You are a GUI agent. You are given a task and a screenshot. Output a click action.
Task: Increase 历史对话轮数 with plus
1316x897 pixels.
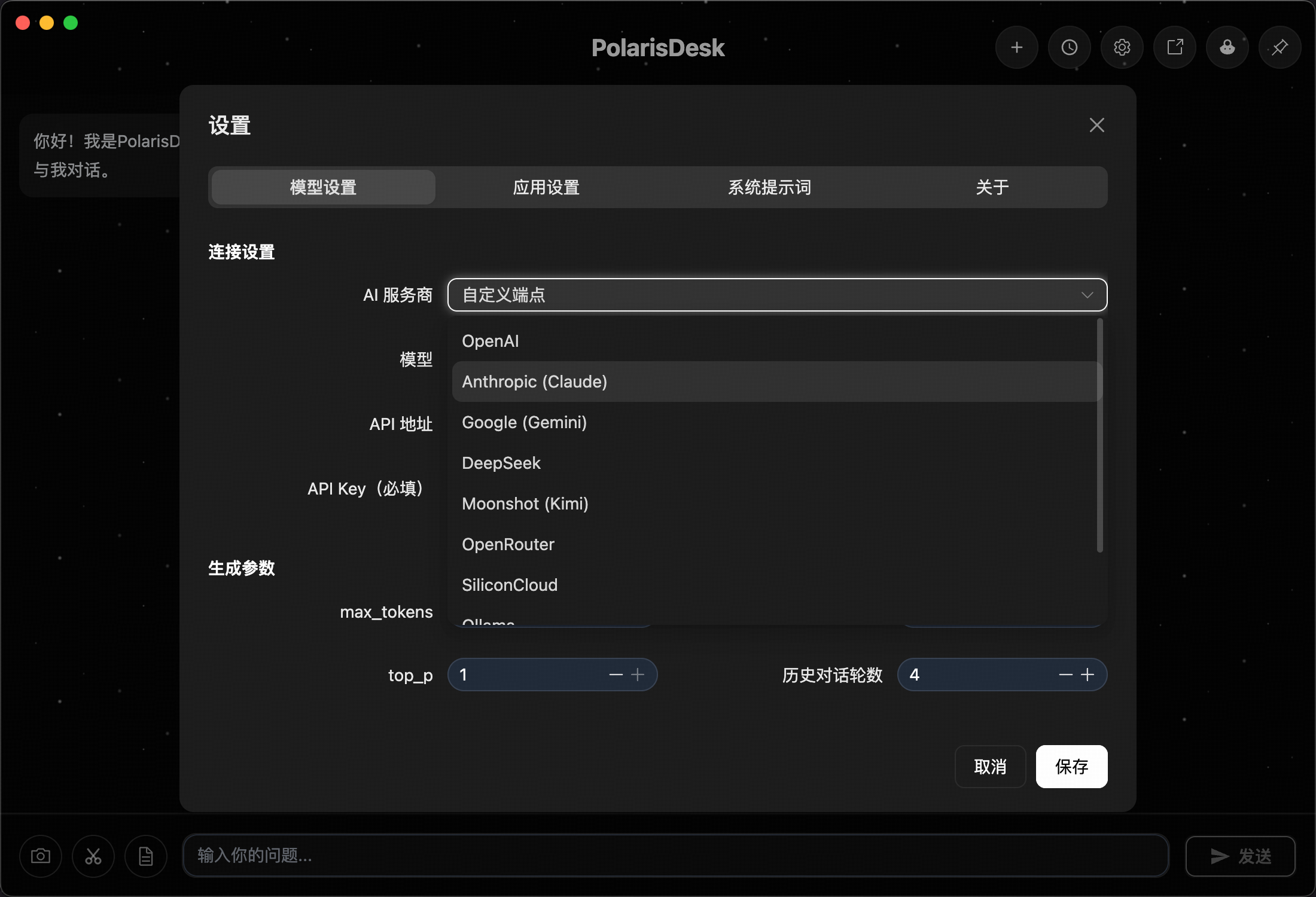pyautogui.click(x=1087, y=675)
